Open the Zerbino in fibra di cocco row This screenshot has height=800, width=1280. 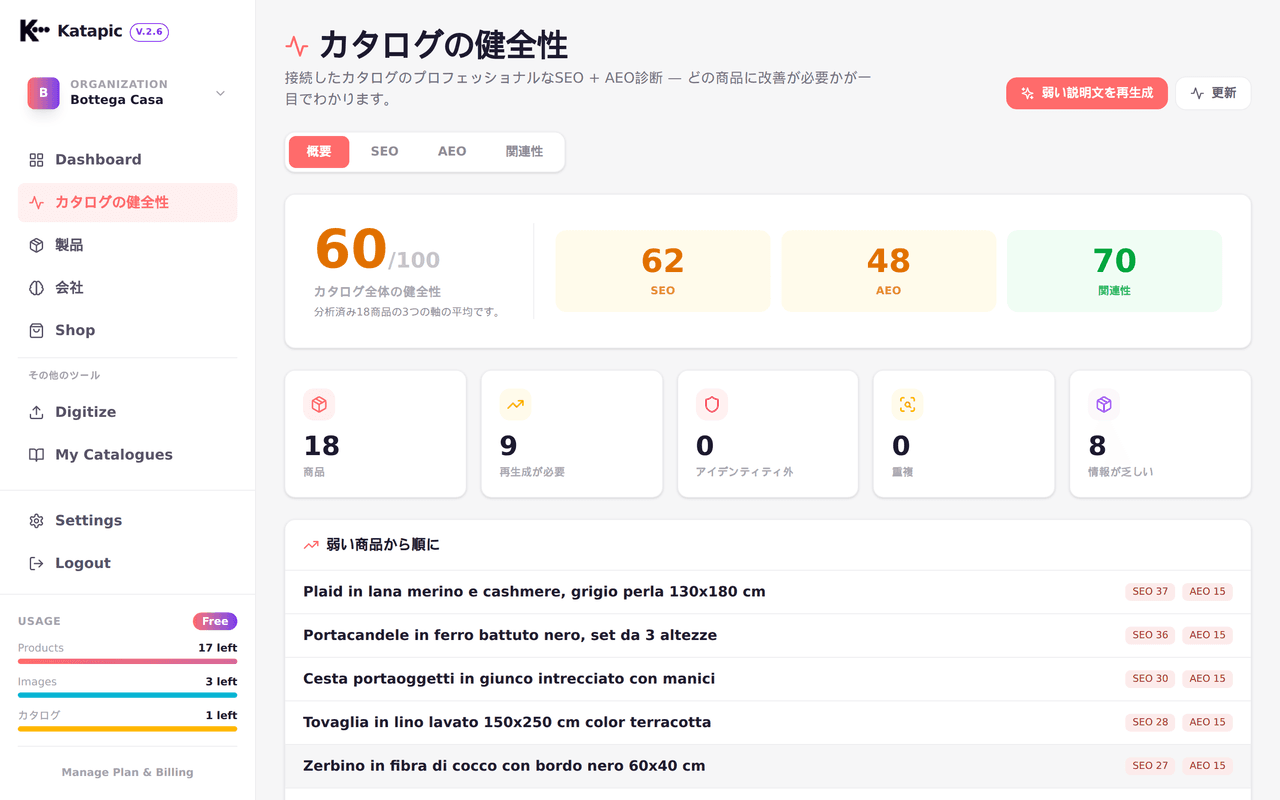[x=768, y=766]
